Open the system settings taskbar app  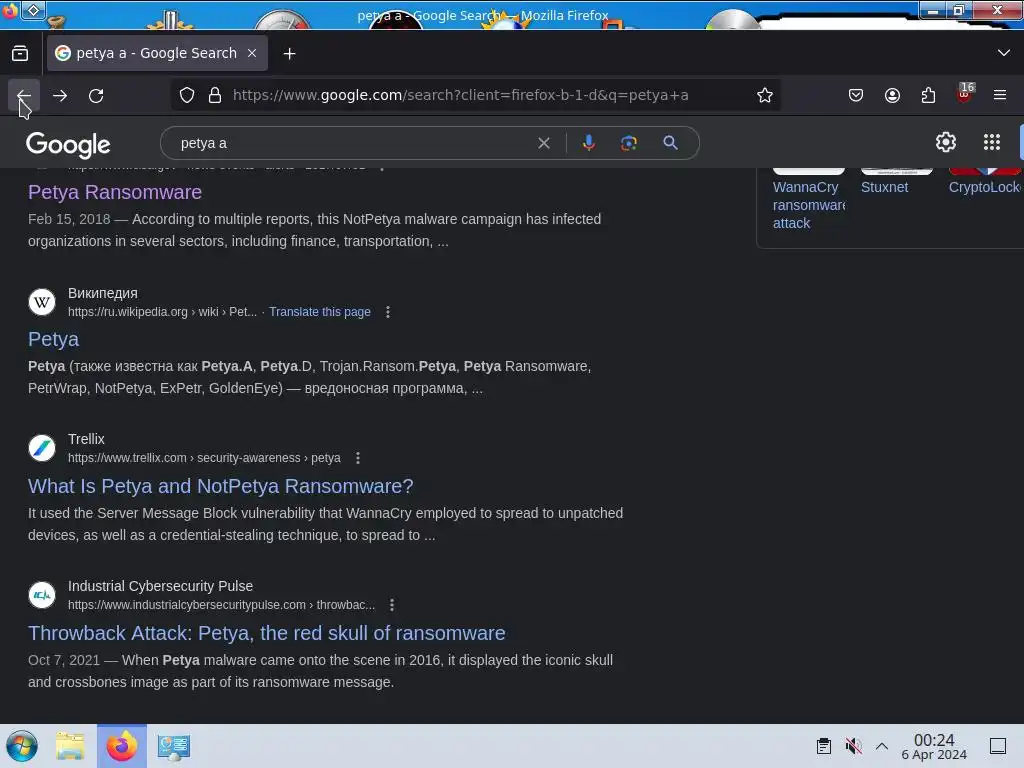coord(173,746)
